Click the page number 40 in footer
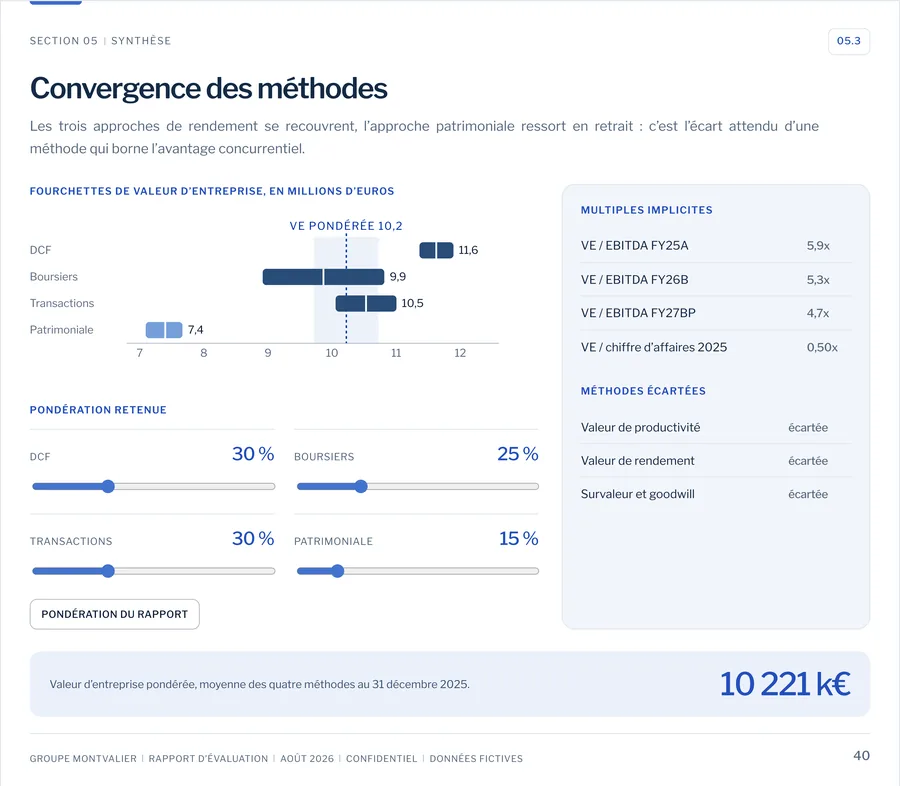The height and width of the screenshot is (786, 900). click(862, 756)
